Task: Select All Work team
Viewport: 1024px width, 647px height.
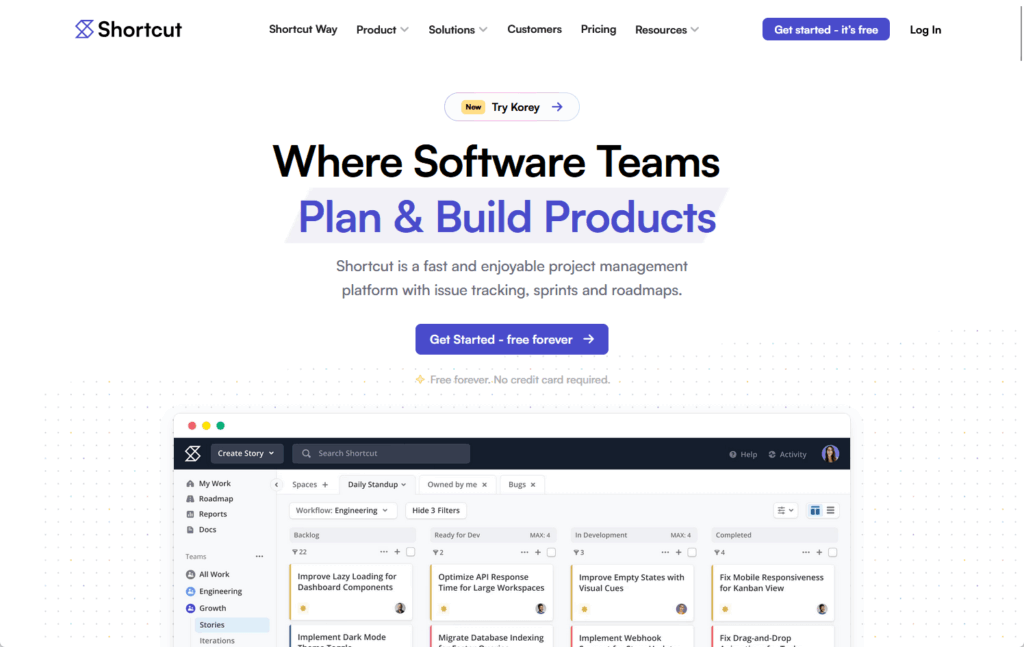Action: click(x=208, y=575)
